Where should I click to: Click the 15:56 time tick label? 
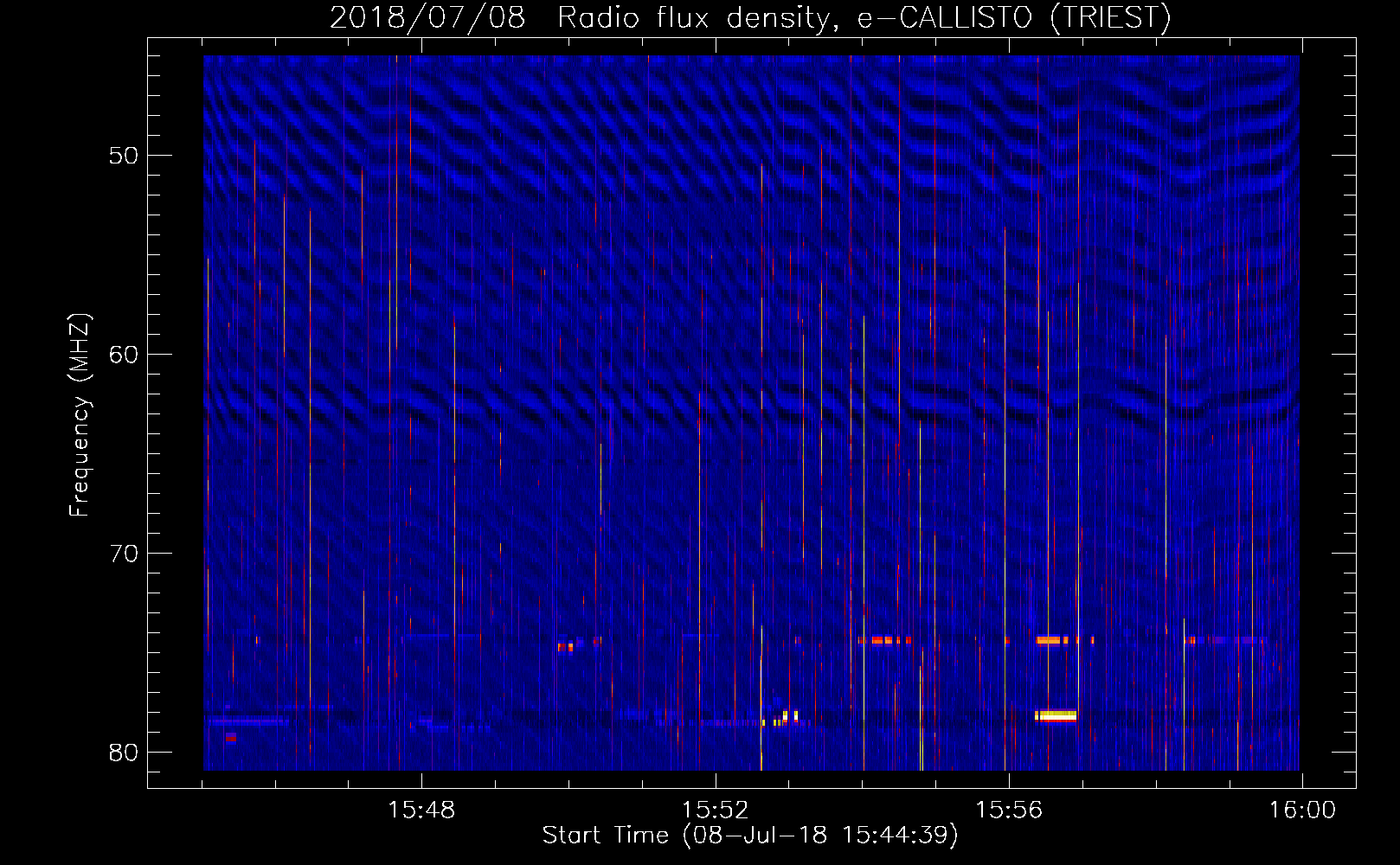[1008, 811]
